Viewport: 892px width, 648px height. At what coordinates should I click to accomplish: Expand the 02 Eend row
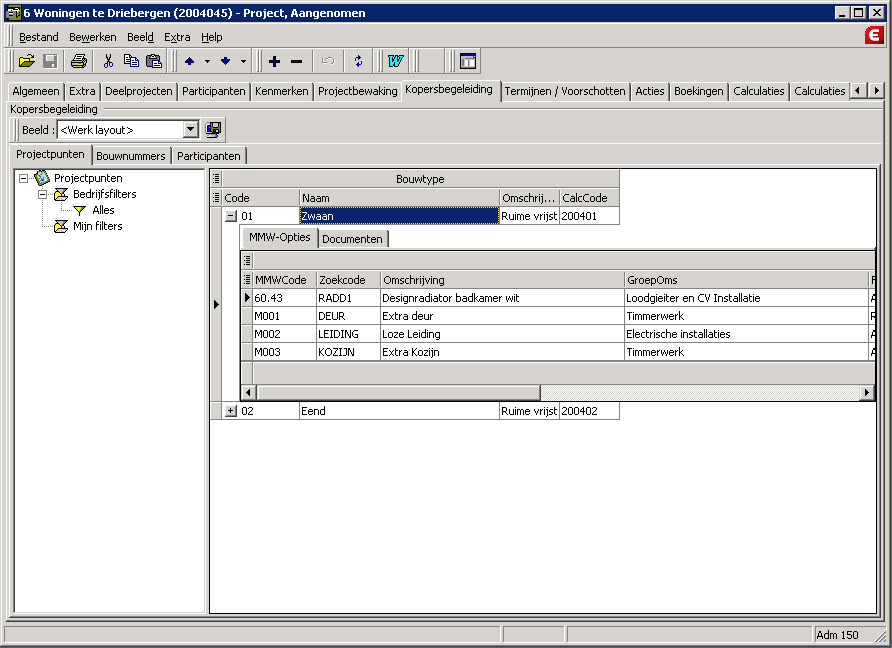[231, 411]
